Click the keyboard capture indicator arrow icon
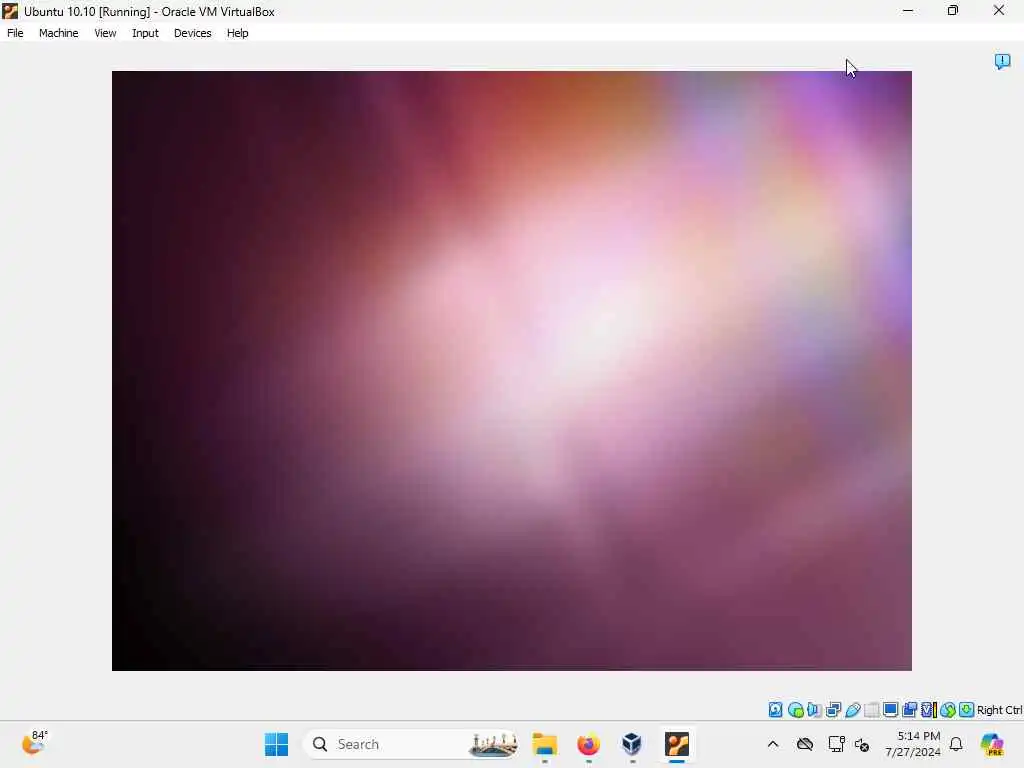Image resolution: width=1024 pixels, height=768 pixels. [967, 710]
